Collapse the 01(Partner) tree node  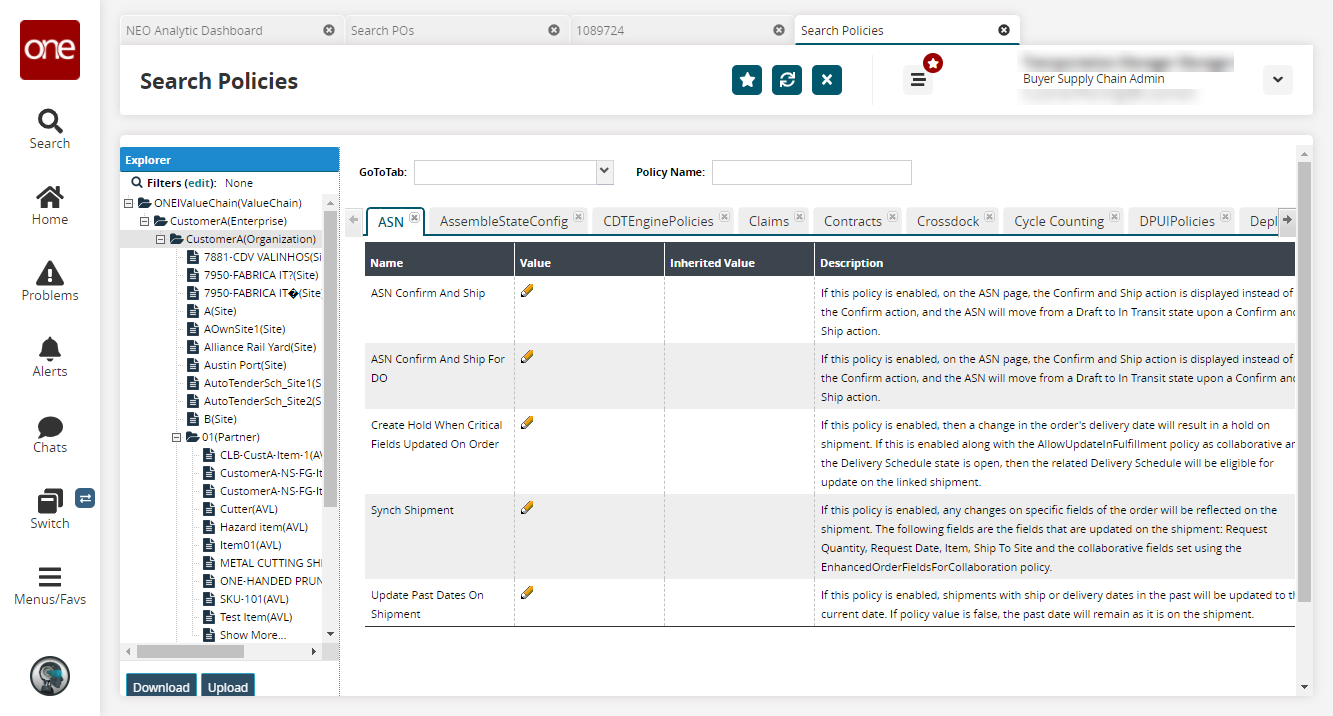pyautogui.click(x=177, y=437)
